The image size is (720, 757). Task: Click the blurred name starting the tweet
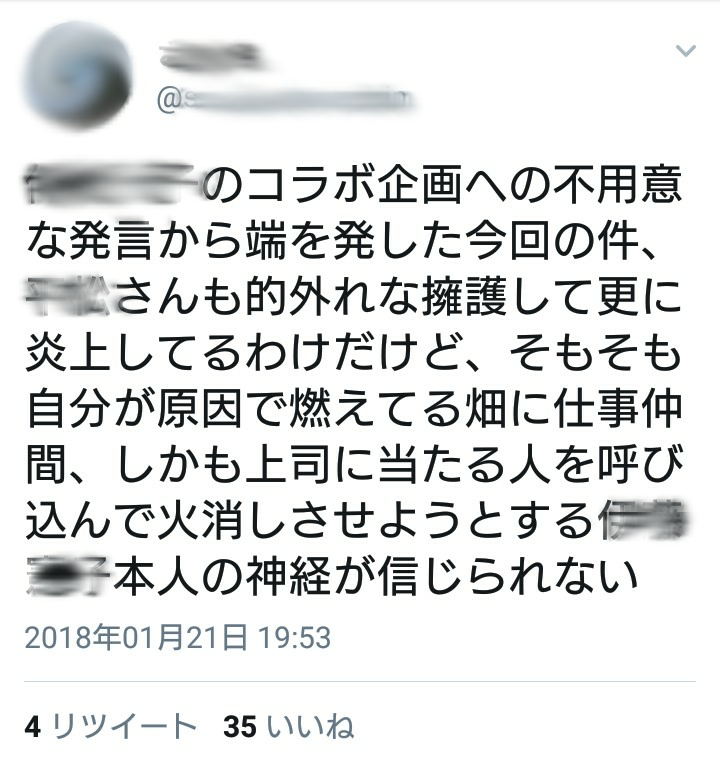point(113,183)
